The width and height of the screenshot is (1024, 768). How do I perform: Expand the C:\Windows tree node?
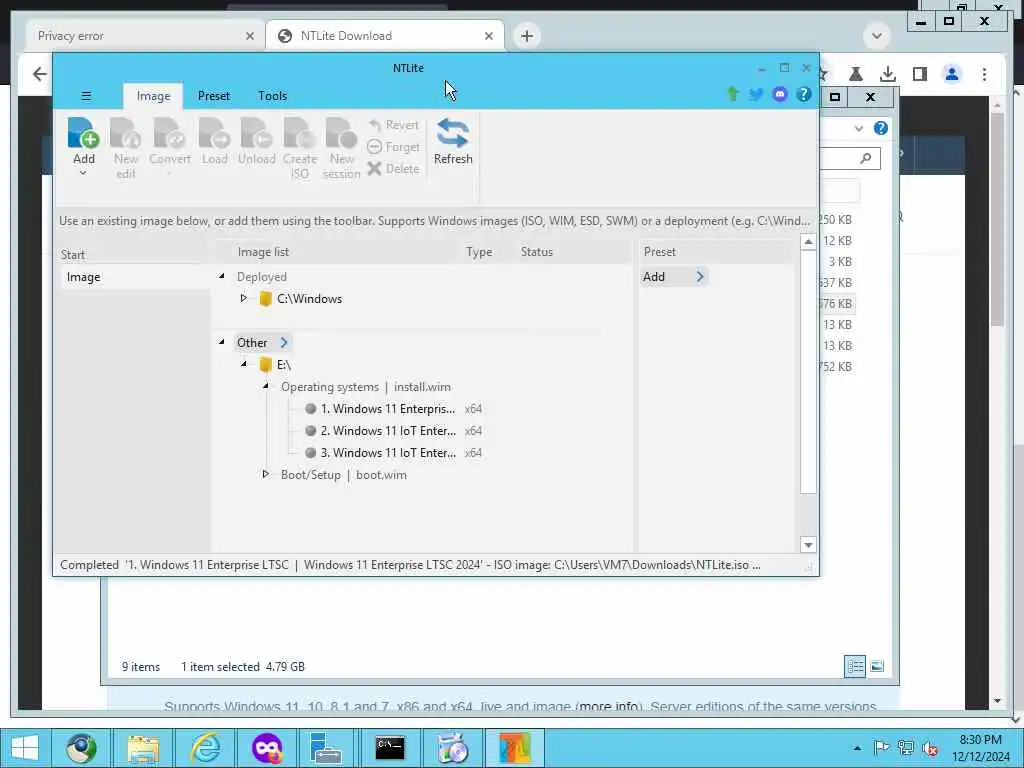[243, 298]
